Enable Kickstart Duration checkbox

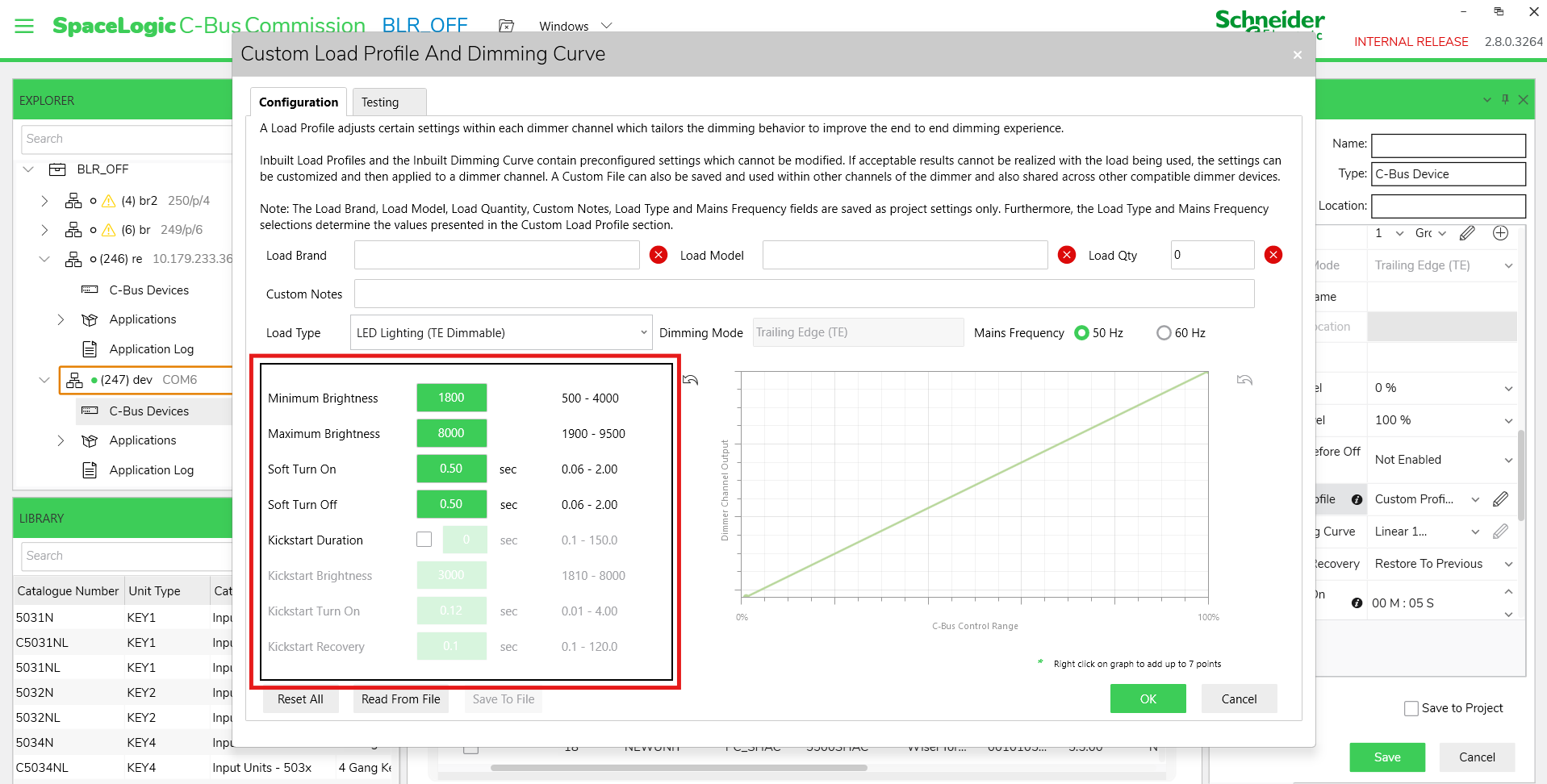tap(424, 540)
